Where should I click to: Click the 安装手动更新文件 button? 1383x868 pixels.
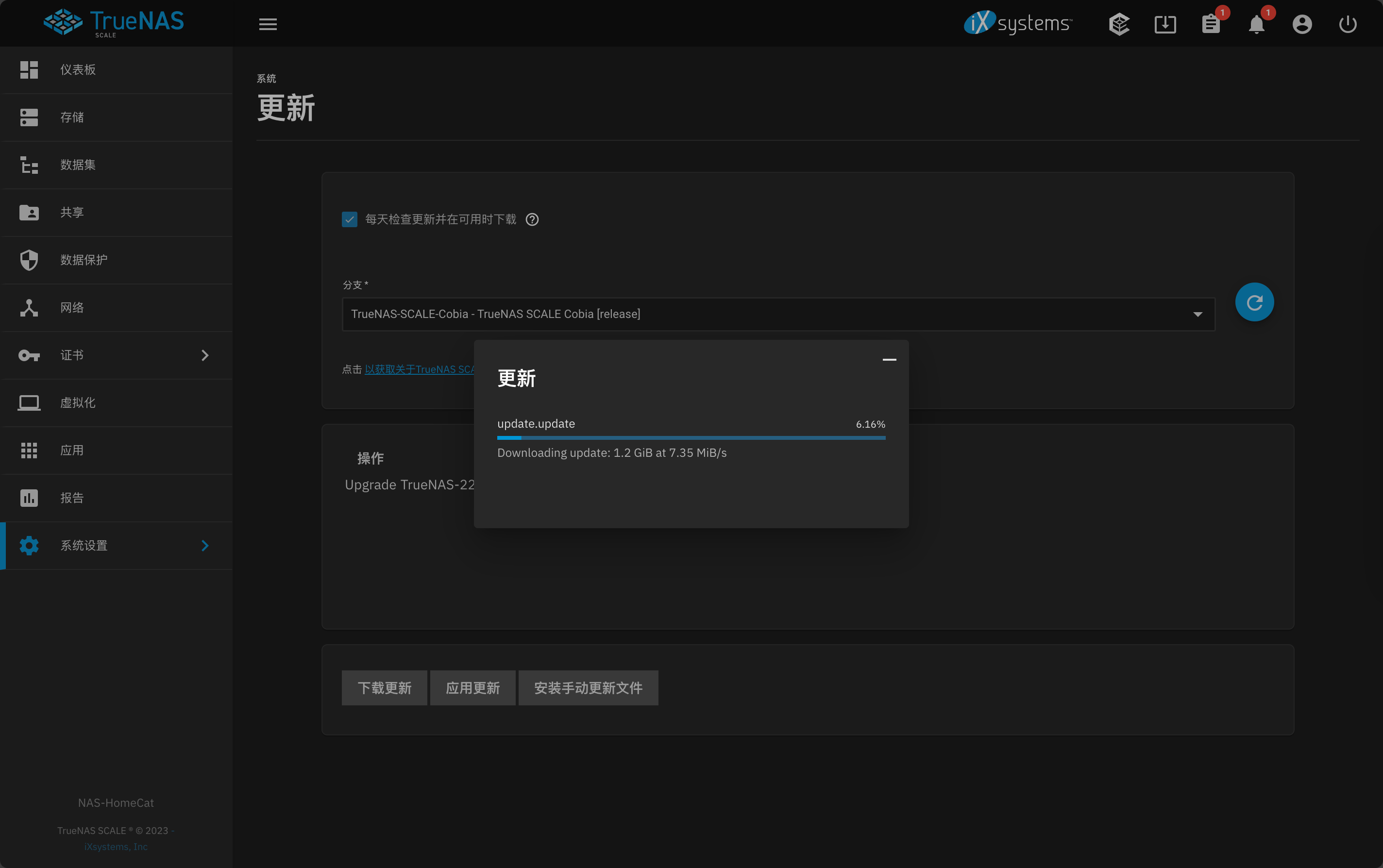click(x=588, y=688)
